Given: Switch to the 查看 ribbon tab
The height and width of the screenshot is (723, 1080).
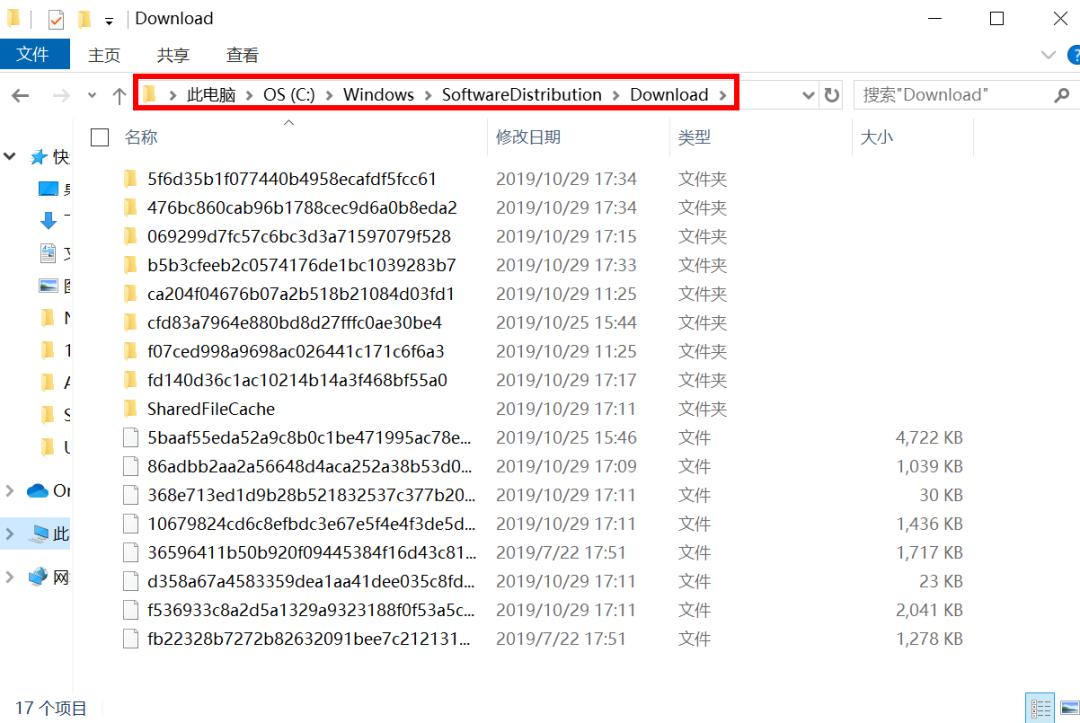Looking at the screenshot, I should [x=237, y=55].
